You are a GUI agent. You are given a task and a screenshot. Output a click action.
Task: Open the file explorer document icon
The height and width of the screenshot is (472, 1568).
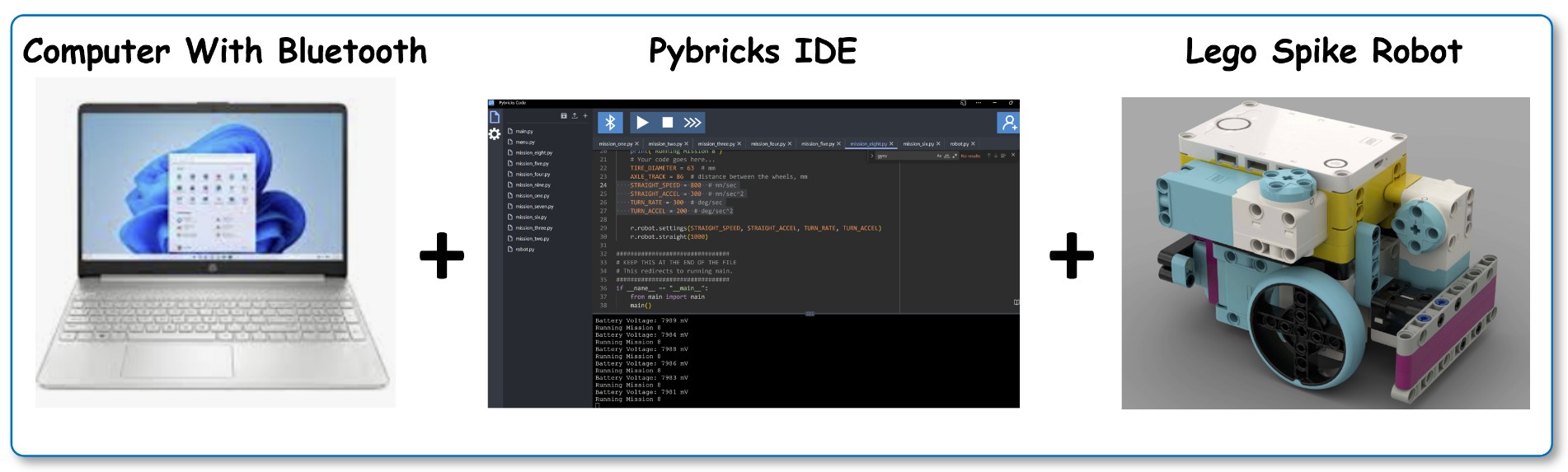[x=495, y=117]
